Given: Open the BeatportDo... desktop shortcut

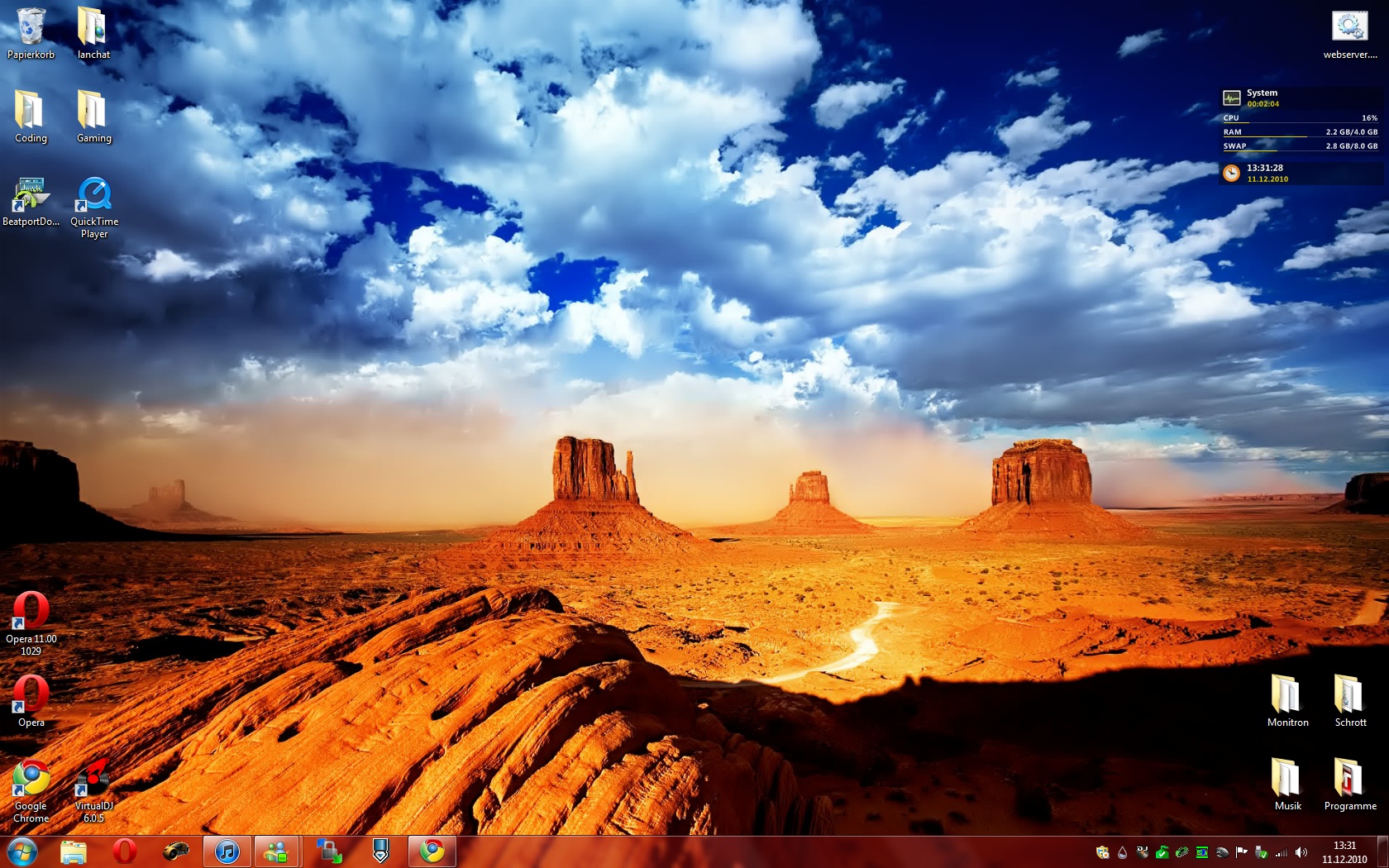Looking at the screenshot, I should point(31,197).
